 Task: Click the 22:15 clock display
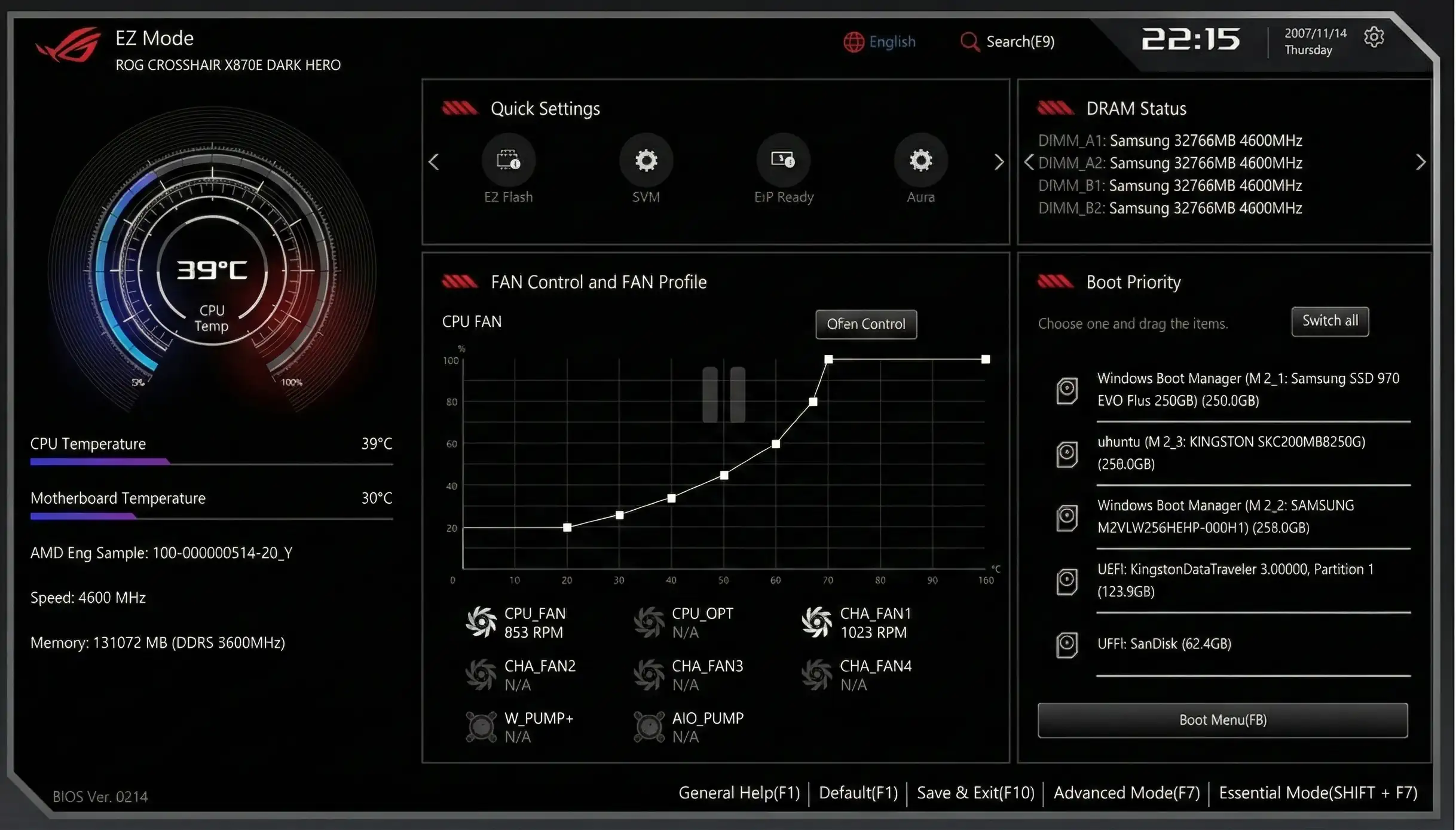coord(1190,39)
